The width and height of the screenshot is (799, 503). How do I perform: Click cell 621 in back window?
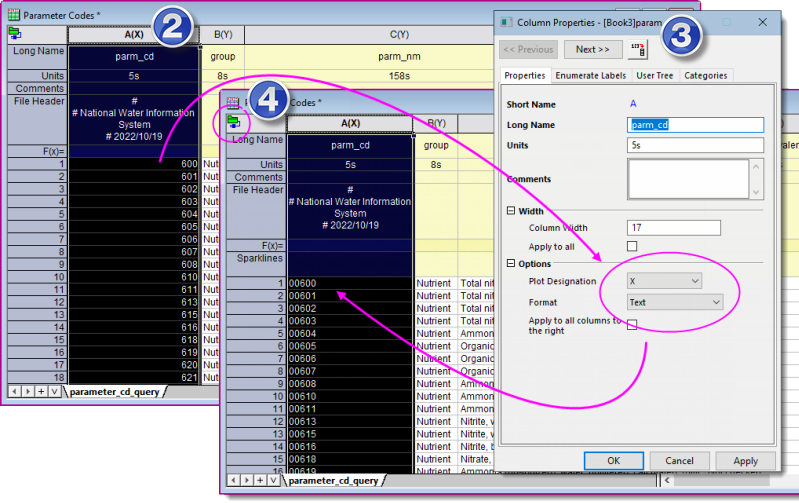[x=134, y=378]
